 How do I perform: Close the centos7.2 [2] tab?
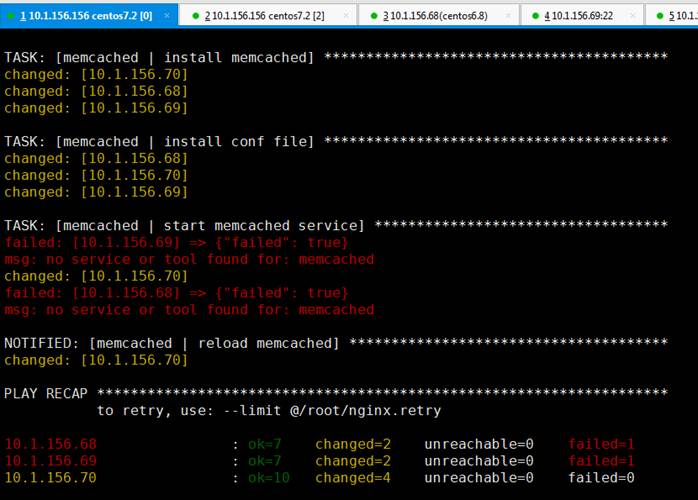pyautogui.click(x=346, y=16)
